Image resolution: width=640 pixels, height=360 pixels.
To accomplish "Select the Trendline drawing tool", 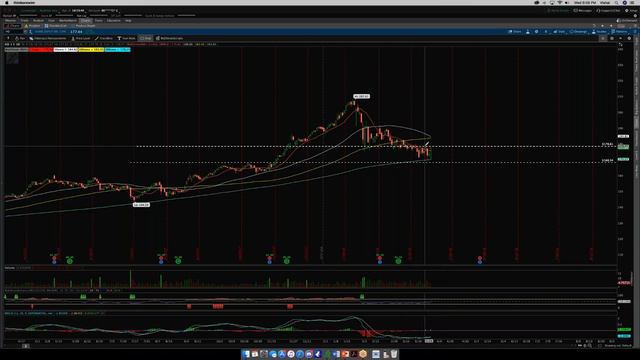I will pos(104,38).
